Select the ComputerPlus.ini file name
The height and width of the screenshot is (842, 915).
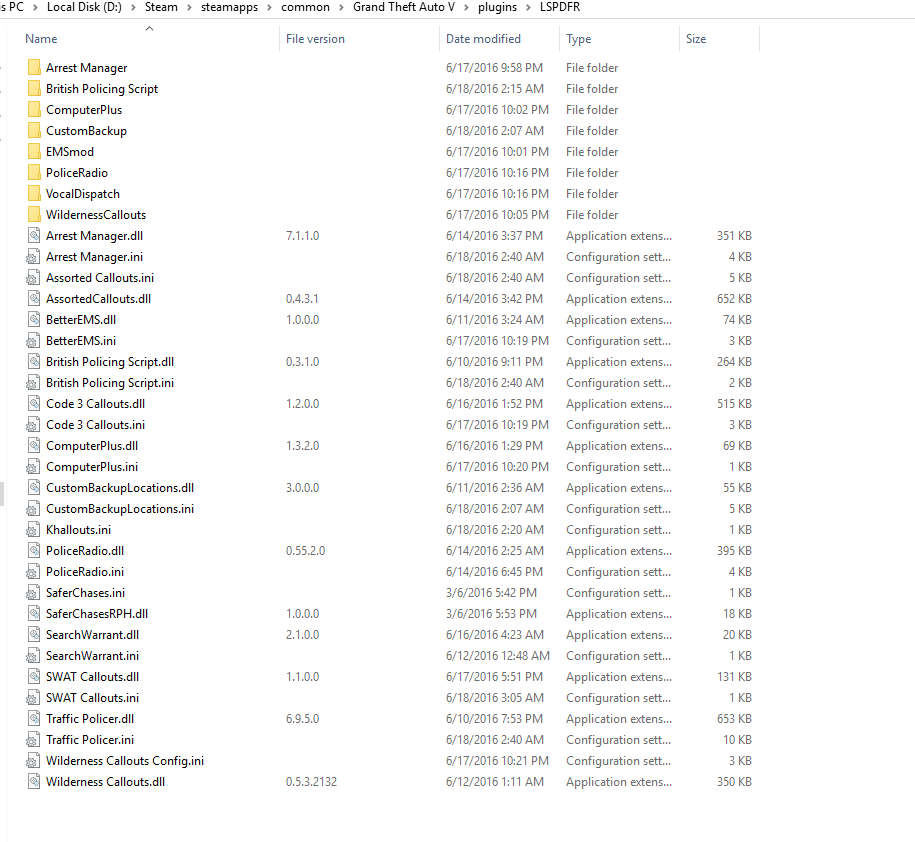click(x=92, y=467)
